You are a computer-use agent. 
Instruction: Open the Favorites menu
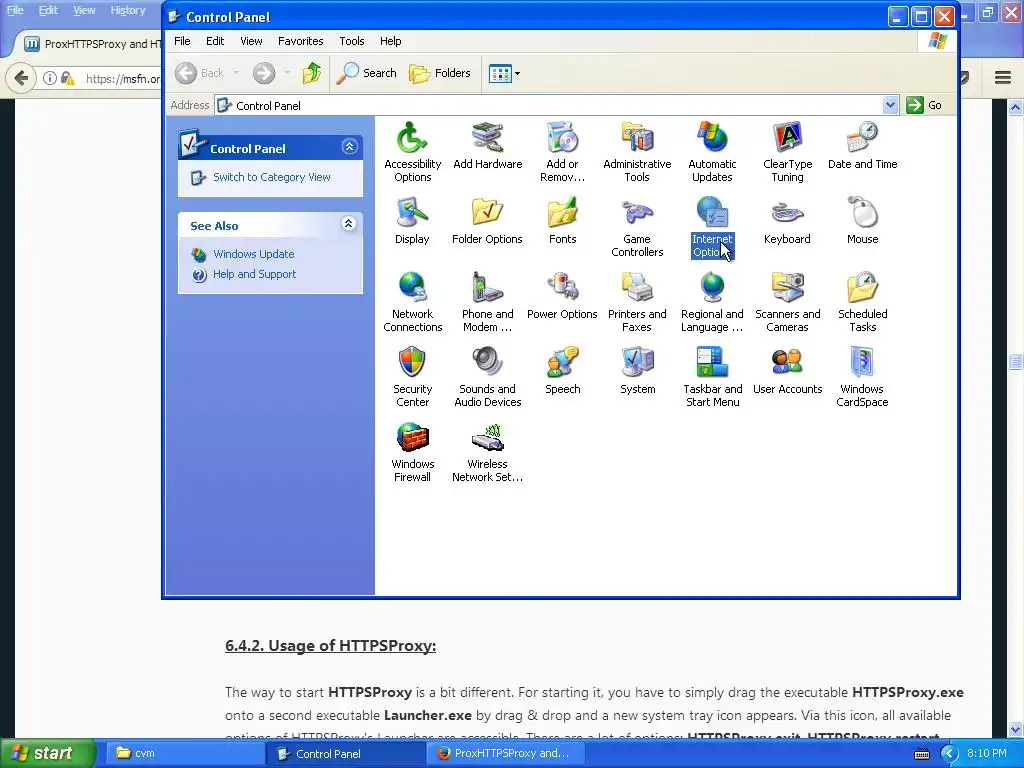(x=300, y=41)
